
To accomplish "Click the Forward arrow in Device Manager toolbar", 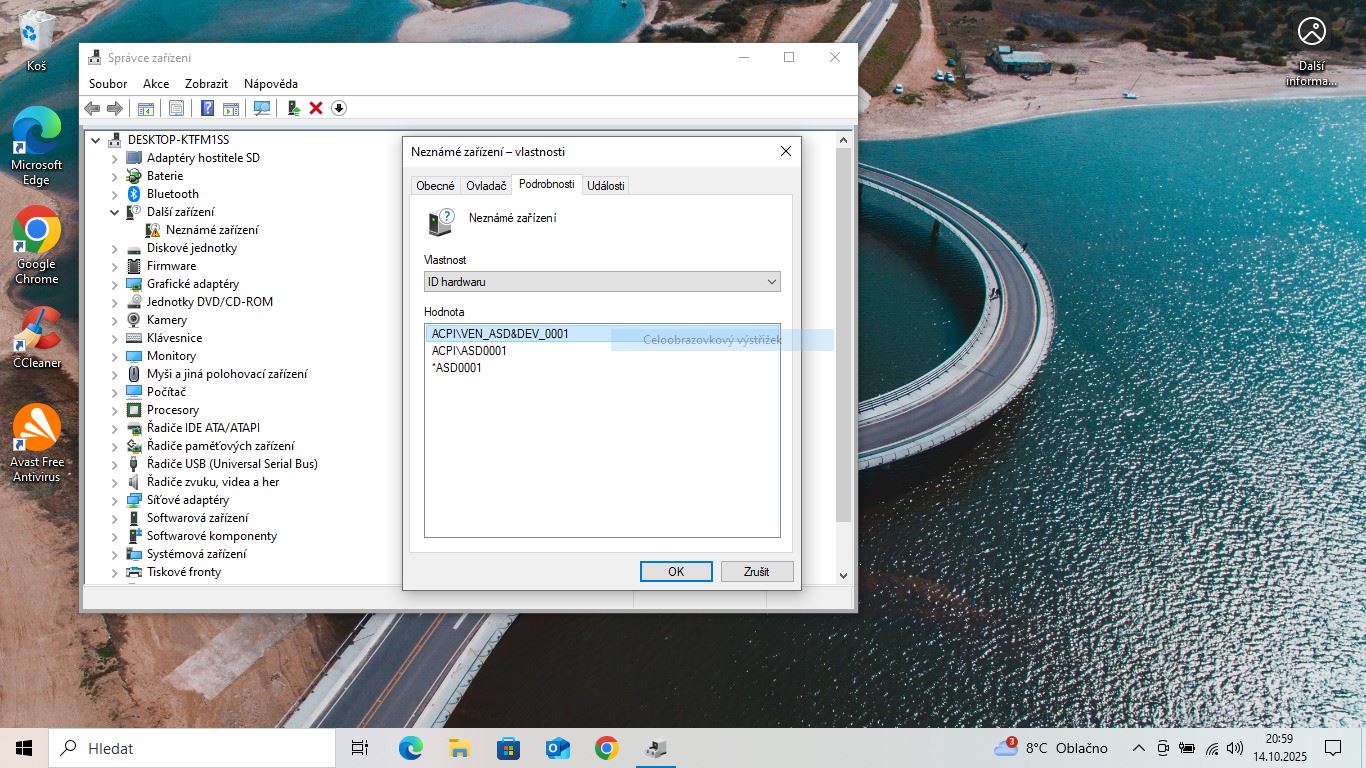I will pyautogui.click(x=115, y=108).
